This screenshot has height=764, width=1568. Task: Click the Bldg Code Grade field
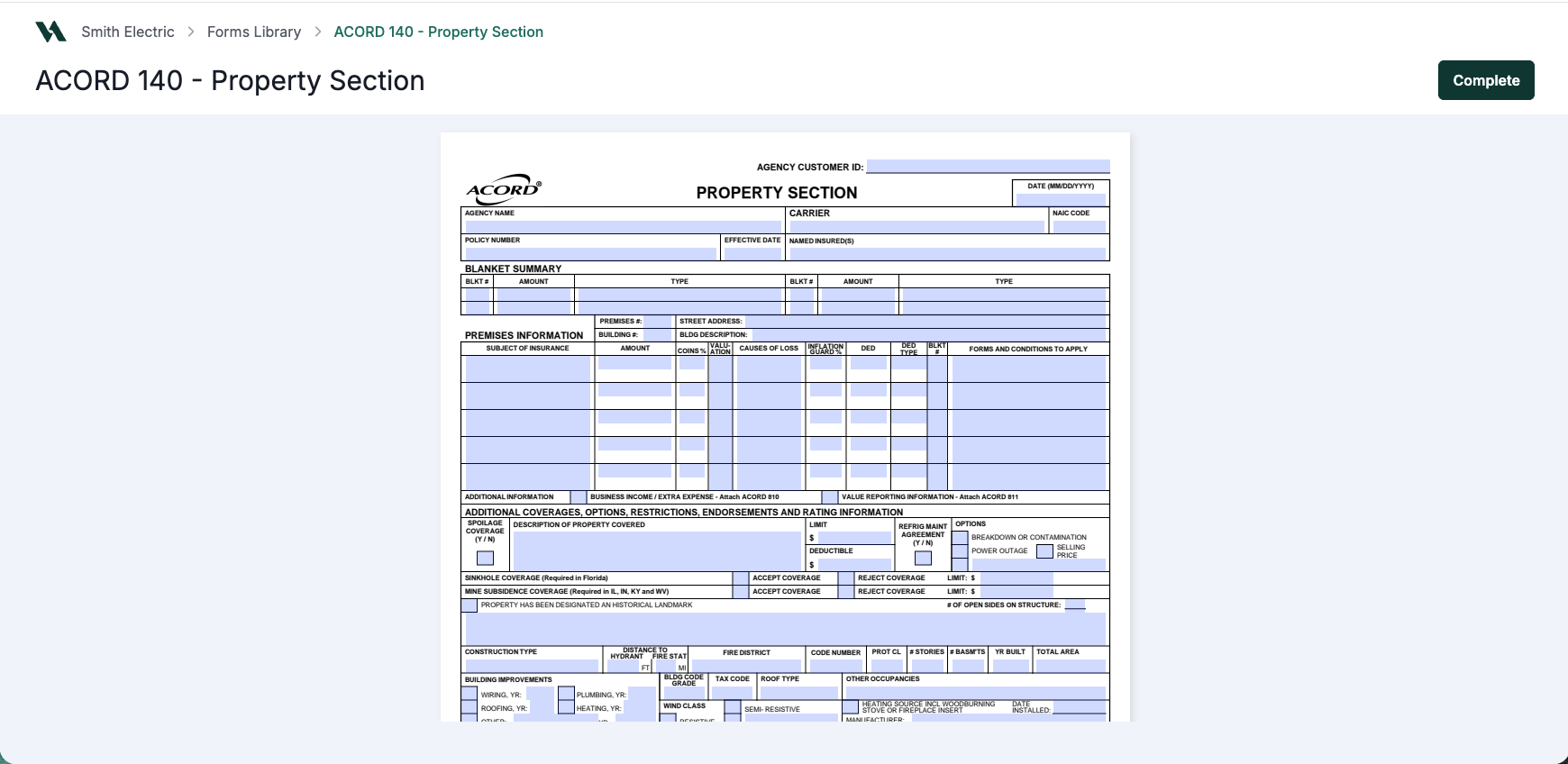click(x=684, y=693)
